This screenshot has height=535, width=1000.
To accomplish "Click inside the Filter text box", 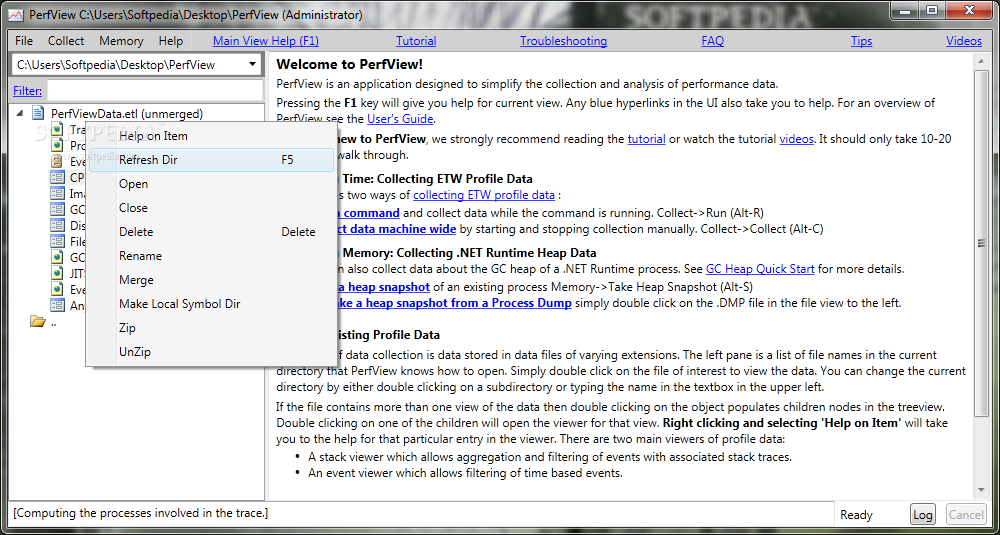I will coord(155,91).
